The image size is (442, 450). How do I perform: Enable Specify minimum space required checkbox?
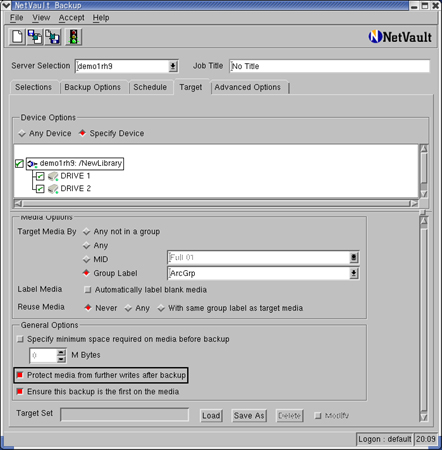click(x=20, y=339)
